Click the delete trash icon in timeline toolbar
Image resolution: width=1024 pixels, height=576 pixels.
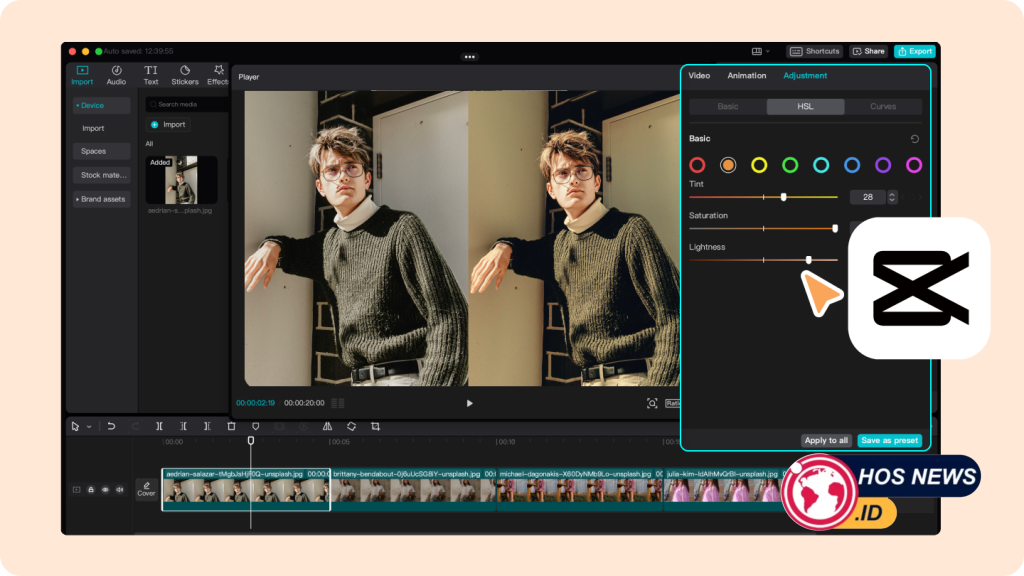pos(231,426)
